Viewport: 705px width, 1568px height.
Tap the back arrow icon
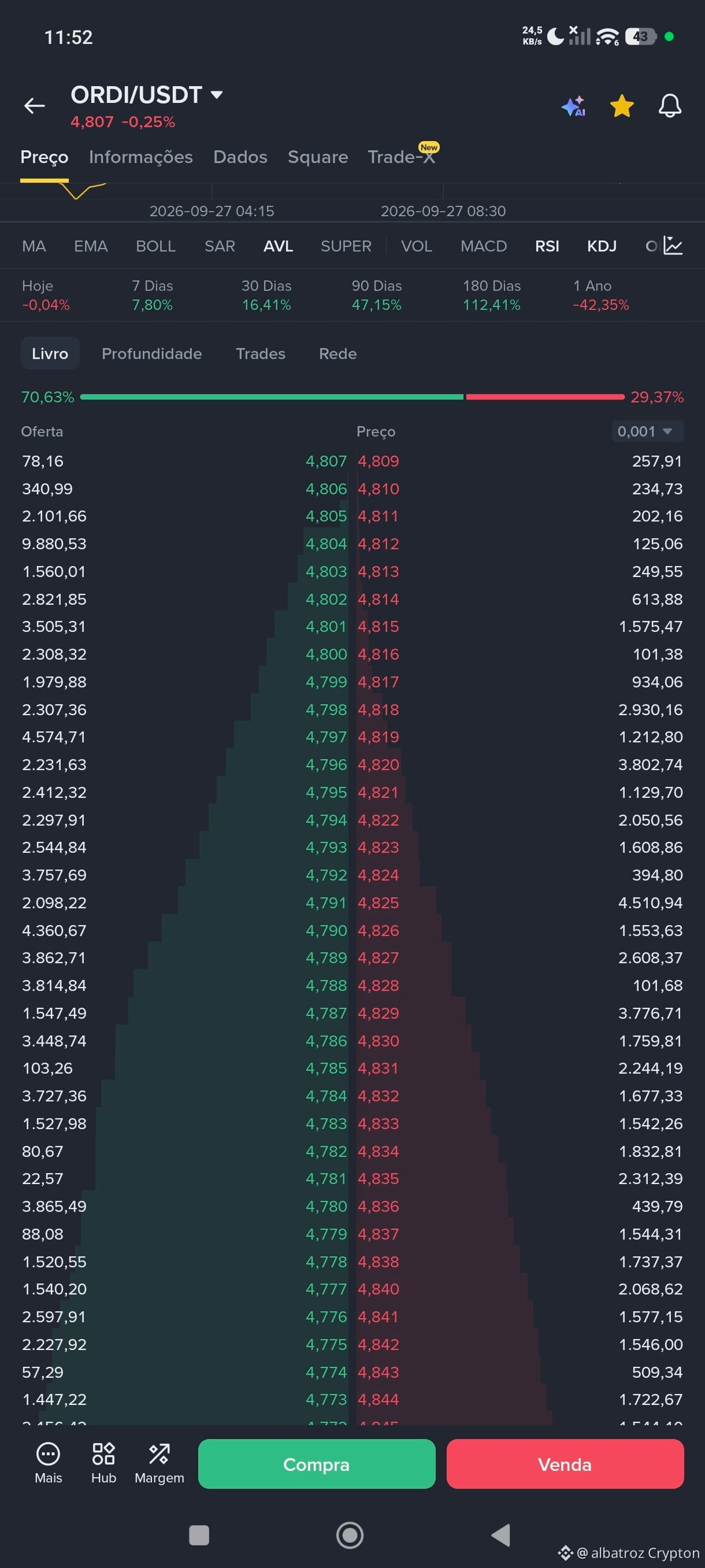34,106
